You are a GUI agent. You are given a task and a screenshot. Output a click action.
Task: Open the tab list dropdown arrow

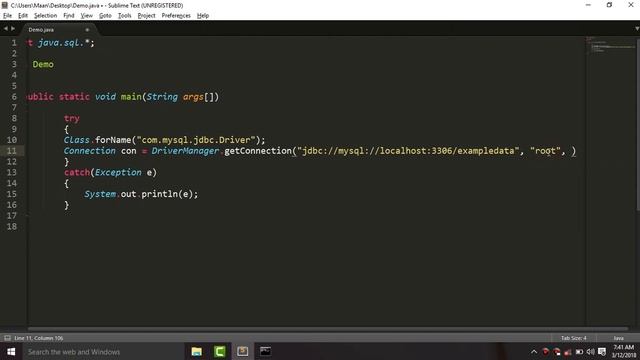pyautogui.click(x=637, y=29)
